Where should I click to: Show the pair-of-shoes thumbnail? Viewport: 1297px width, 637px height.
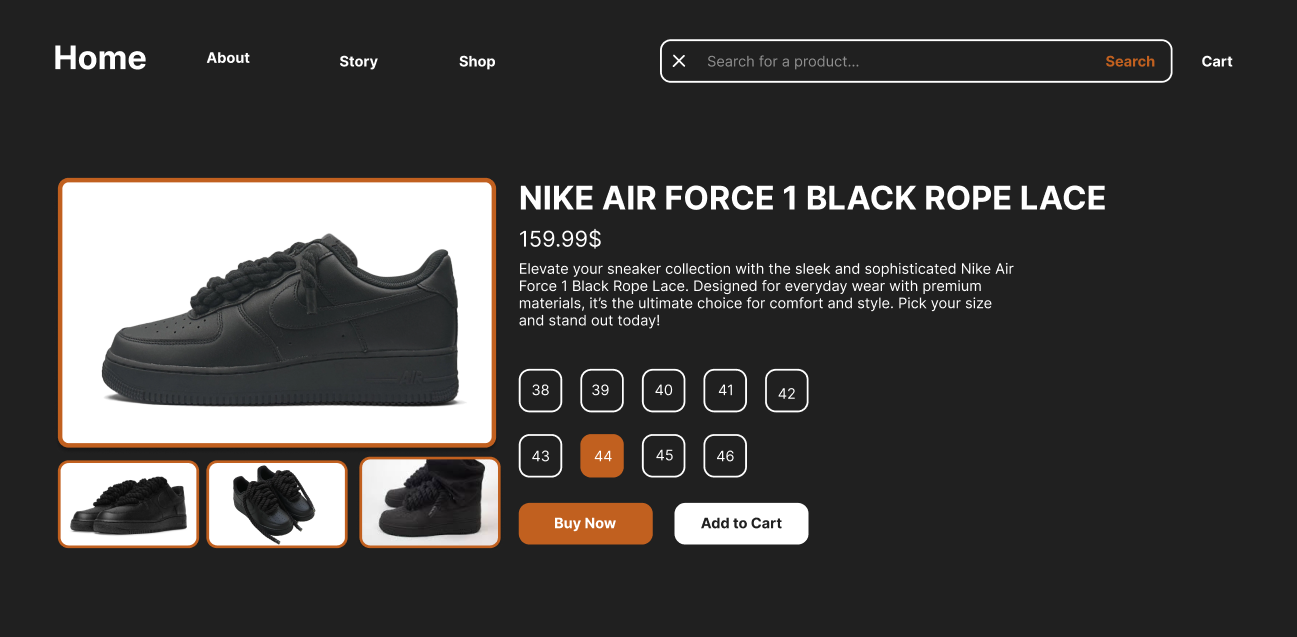point(128,504)
